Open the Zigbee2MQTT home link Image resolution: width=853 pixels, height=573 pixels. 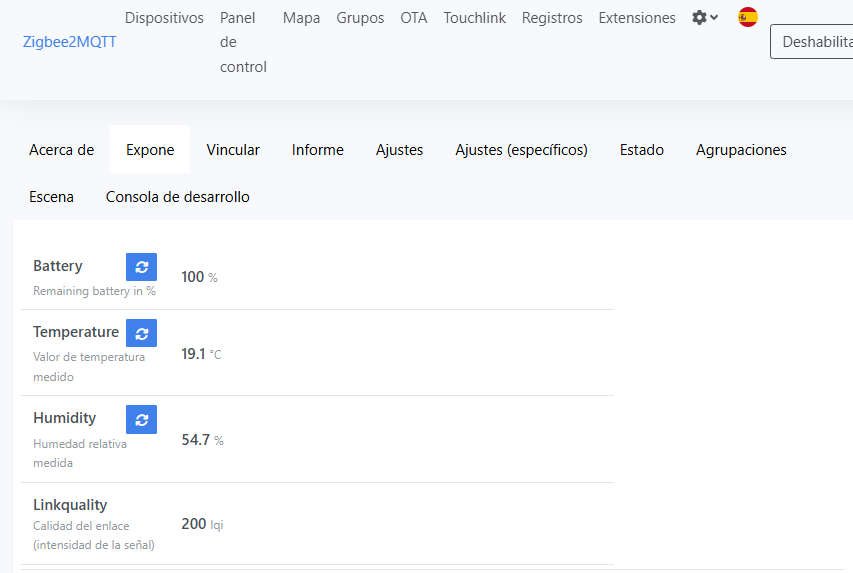(69, 42)
